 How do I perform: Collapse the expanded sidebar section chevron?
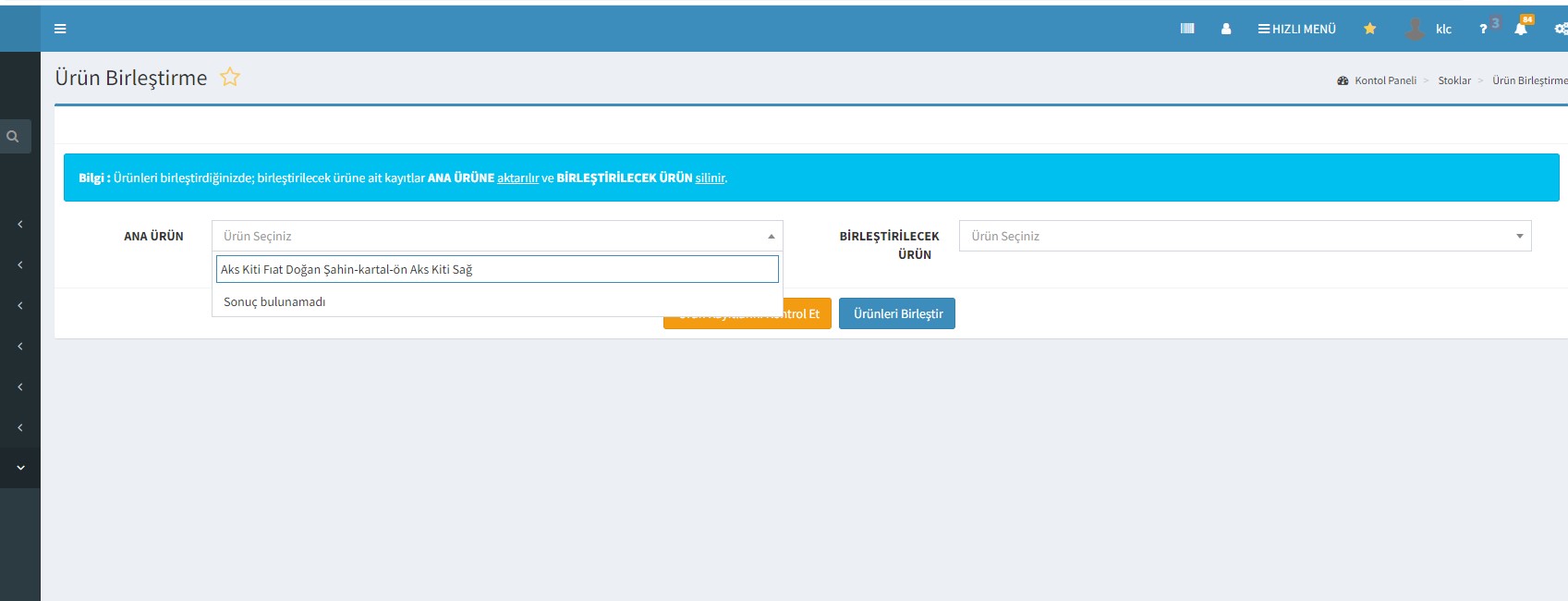pyautogui.click(x=20, y=468)
